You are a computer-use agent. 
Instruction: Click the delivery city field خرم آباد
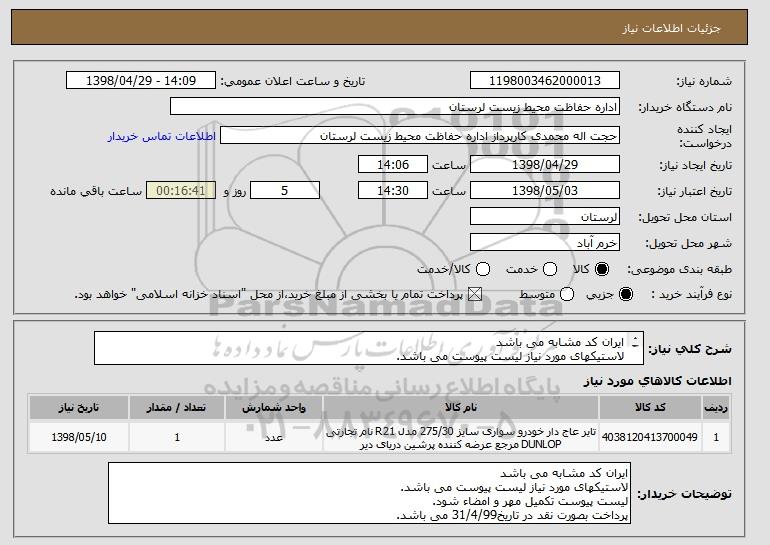pyautogui.click(x=545, y=243)
